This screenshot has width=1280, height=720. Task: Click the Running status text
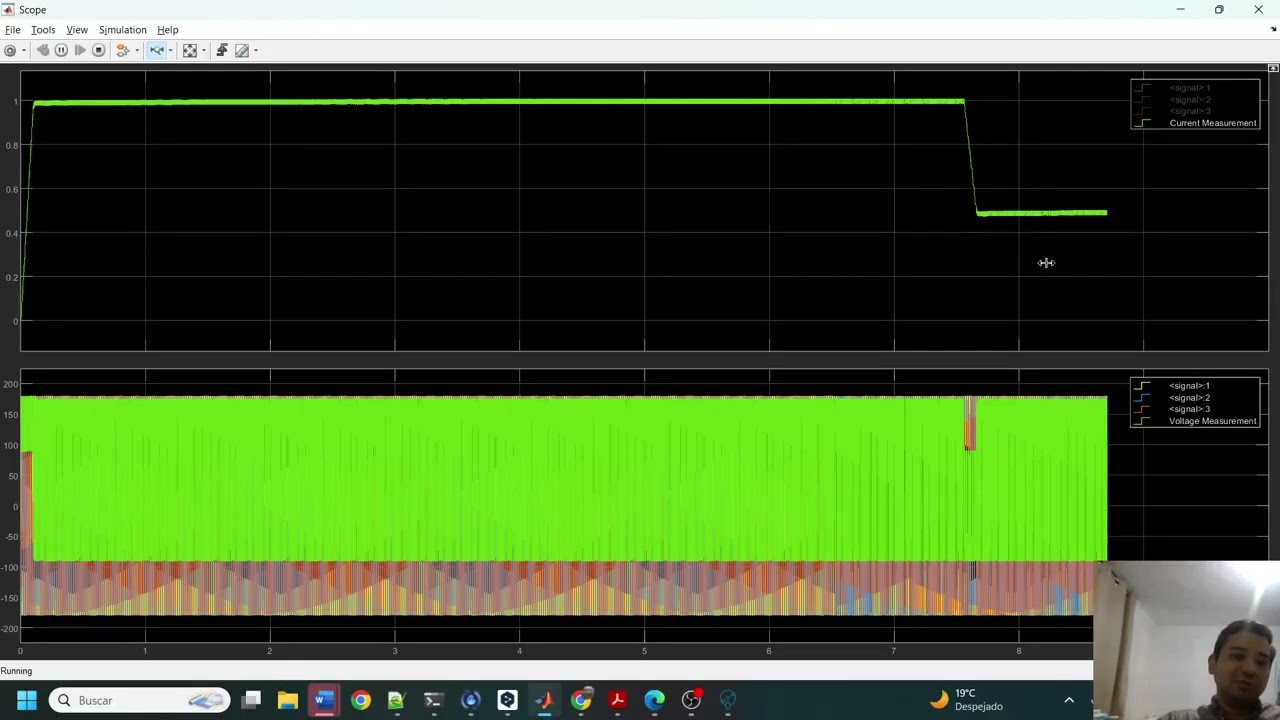click(16, 671)
